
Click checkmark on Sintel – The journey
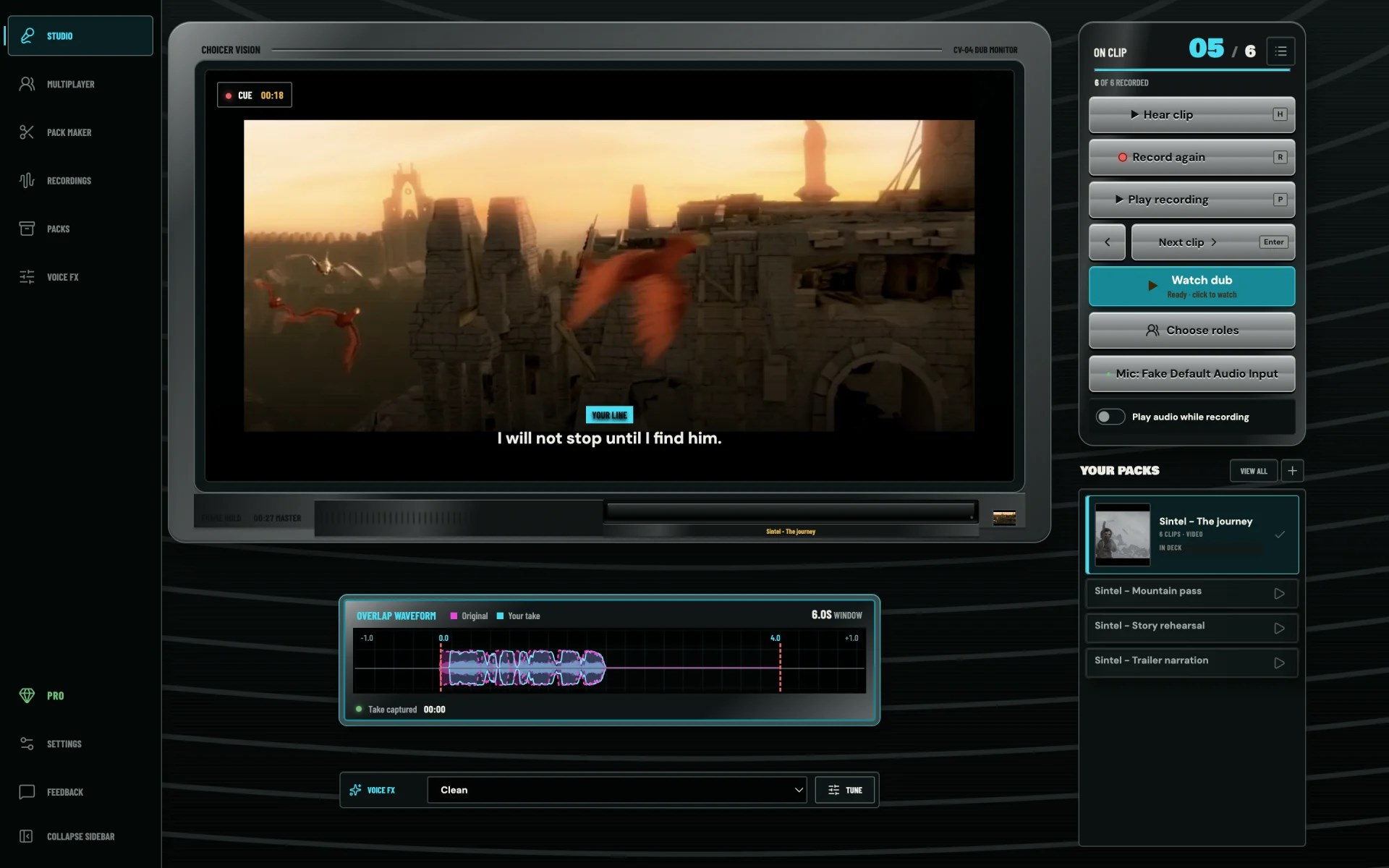pos(1280,535)
